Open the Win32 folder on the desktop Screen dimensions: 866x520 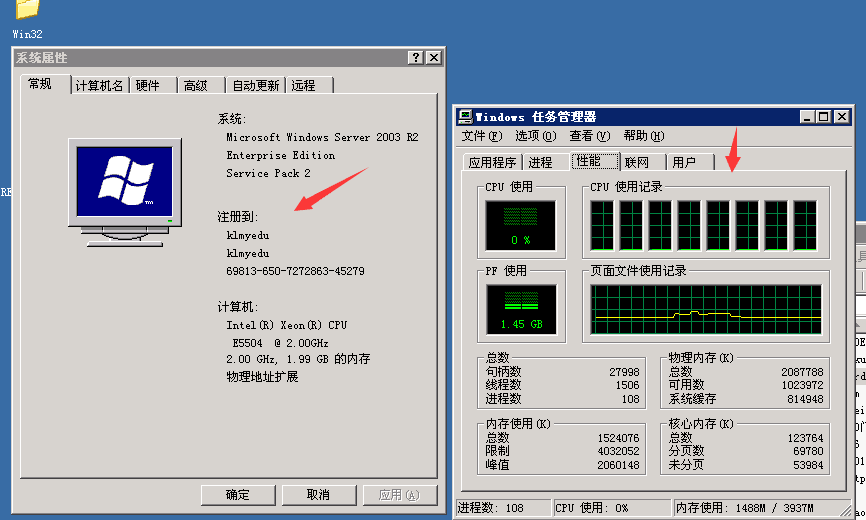coord(27,12)
